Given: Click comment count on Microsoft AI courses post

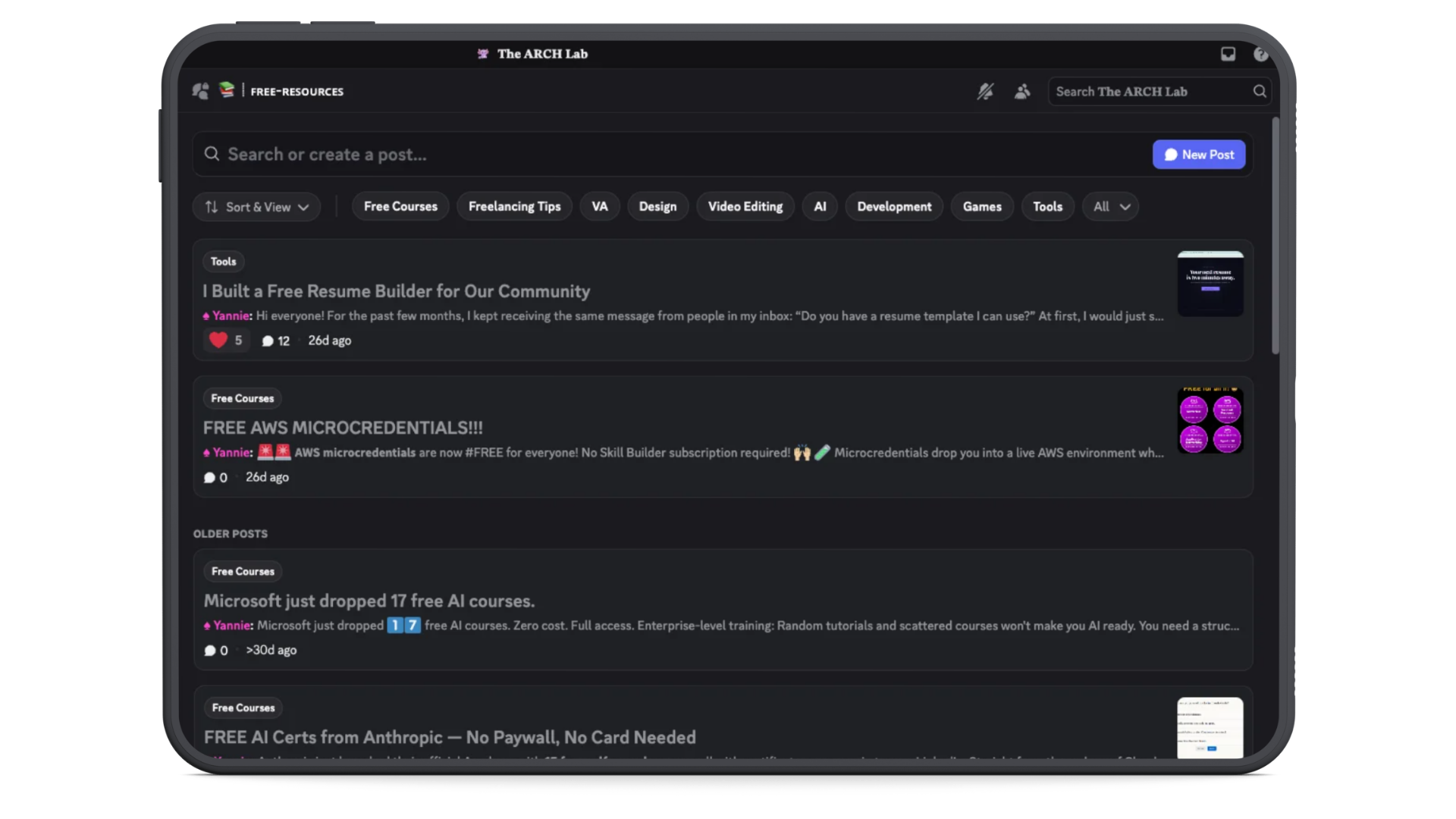Looking at the screenshot, I should pos(216,651).
